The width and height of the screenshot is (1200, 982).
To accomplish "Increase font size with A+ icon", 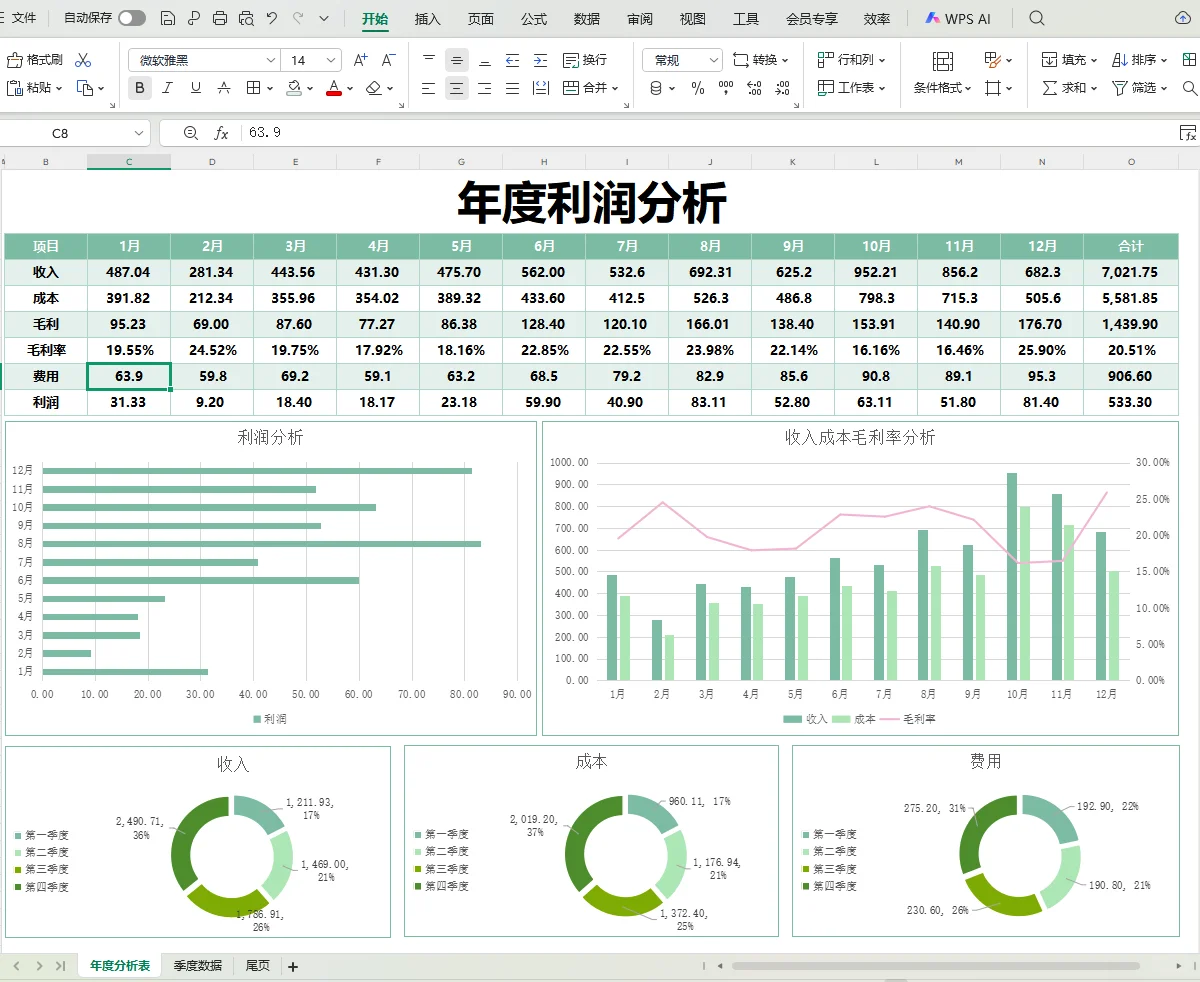I will (361, 60).
